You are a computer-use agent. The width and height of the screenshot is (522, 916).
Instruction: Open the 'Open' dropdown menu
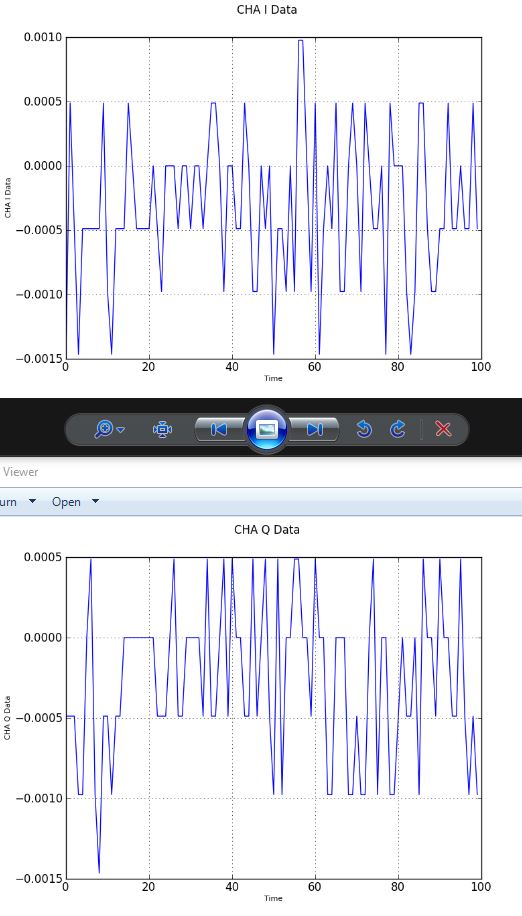[x=75, y=502]
